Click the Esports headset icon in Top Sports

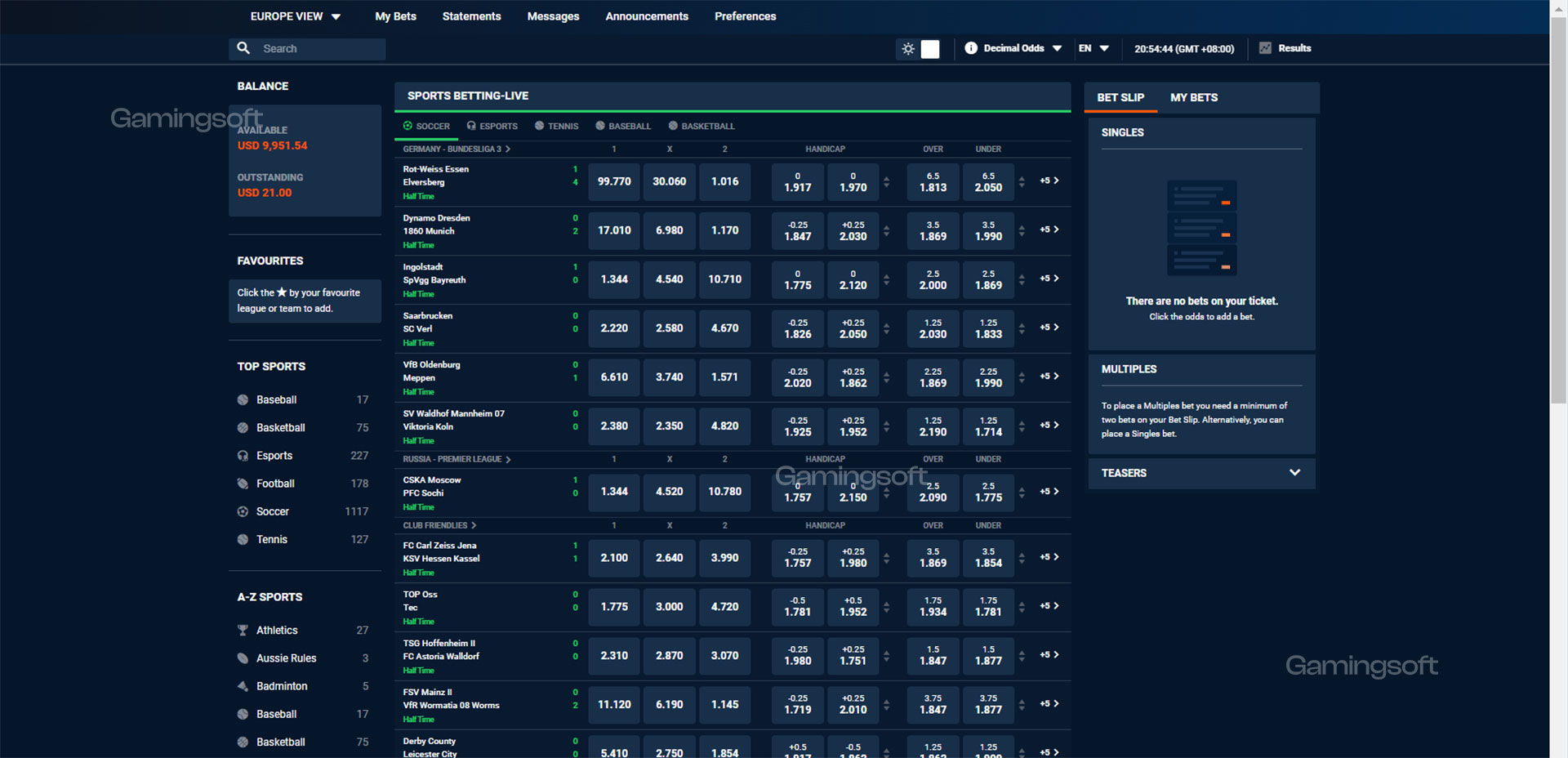243,456
